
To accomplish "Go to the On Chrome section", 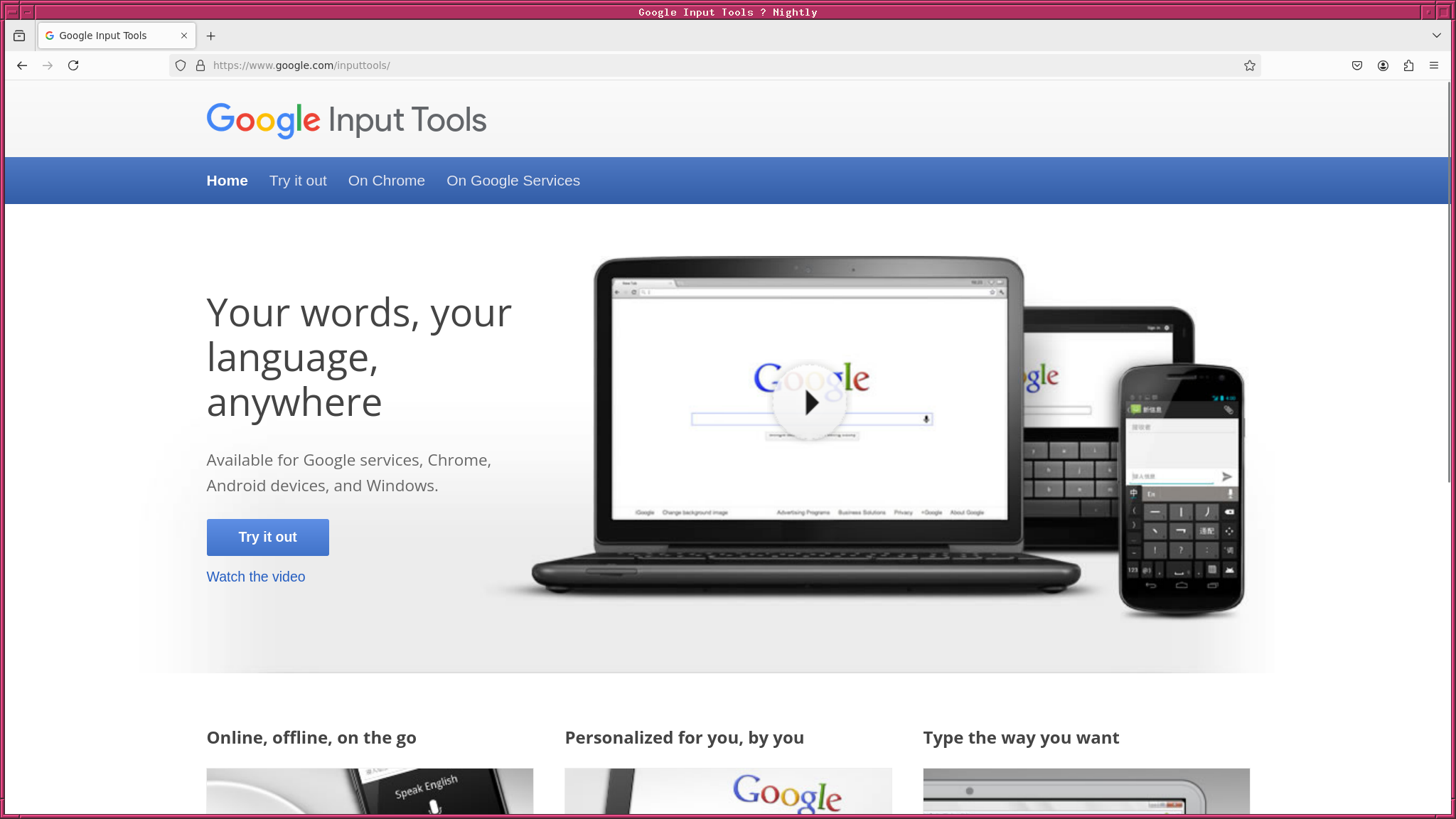I will 386,181.
